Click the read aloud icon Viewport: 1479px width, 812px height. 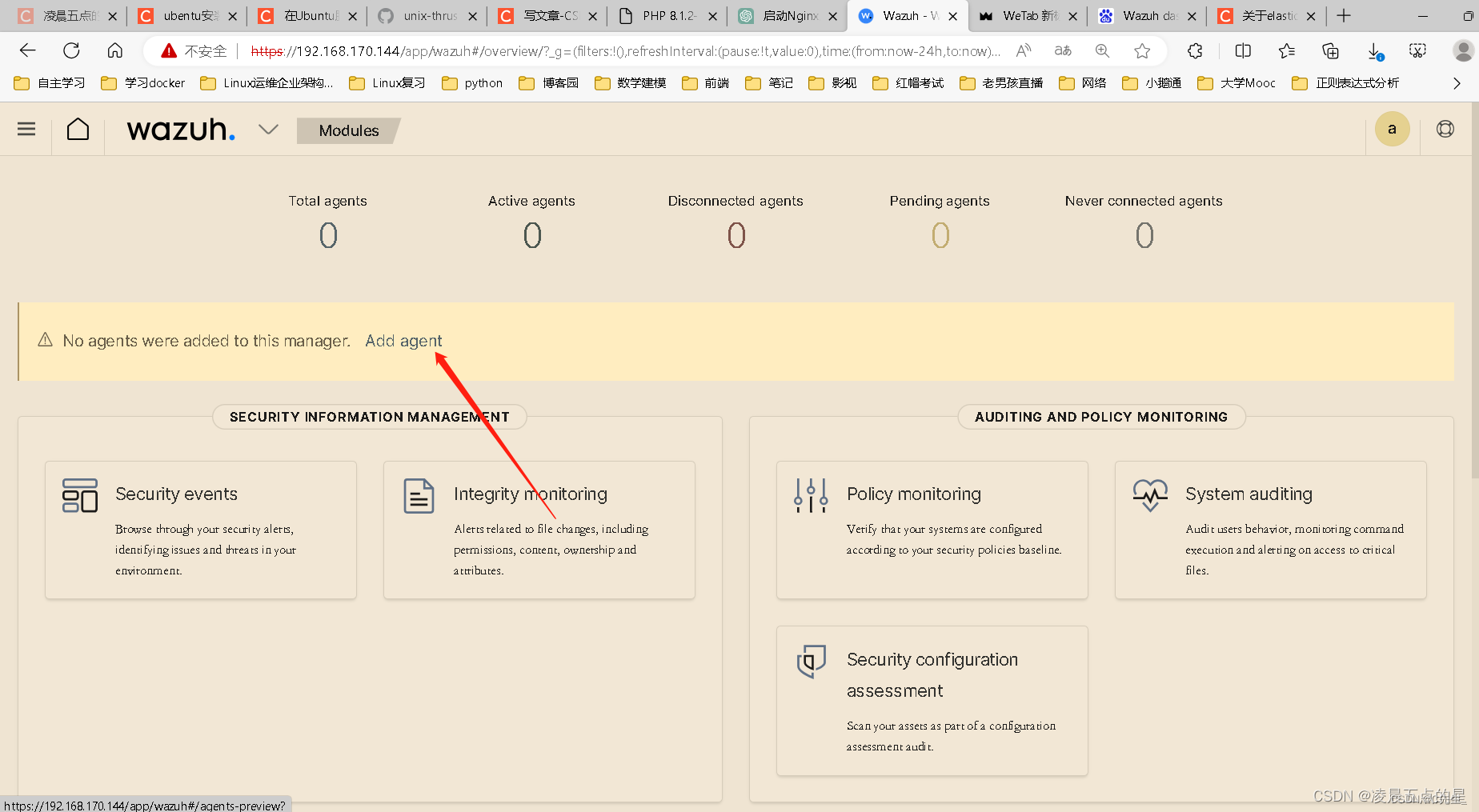1024,50
